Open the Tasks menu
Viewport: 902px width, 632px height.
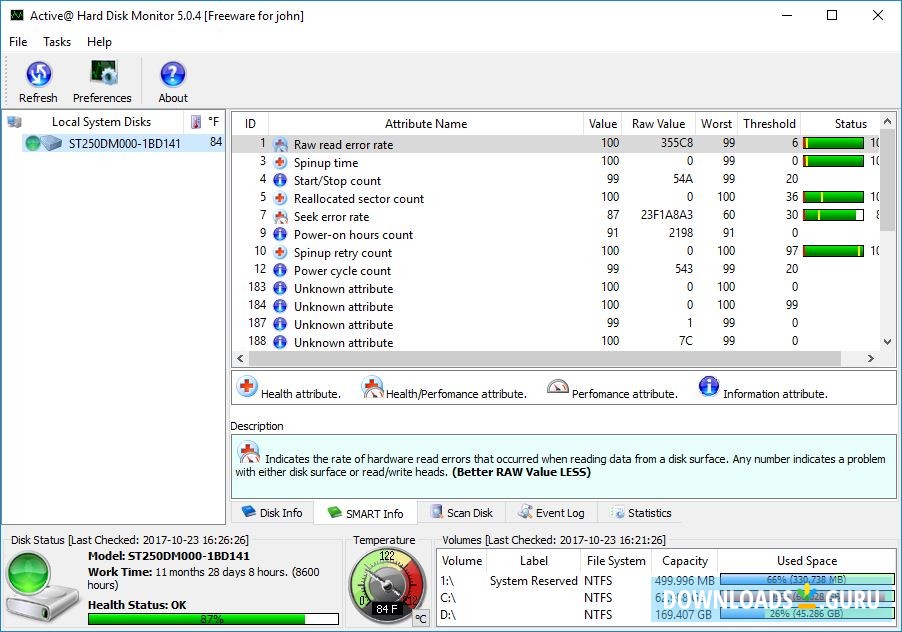tap(57, 42)
